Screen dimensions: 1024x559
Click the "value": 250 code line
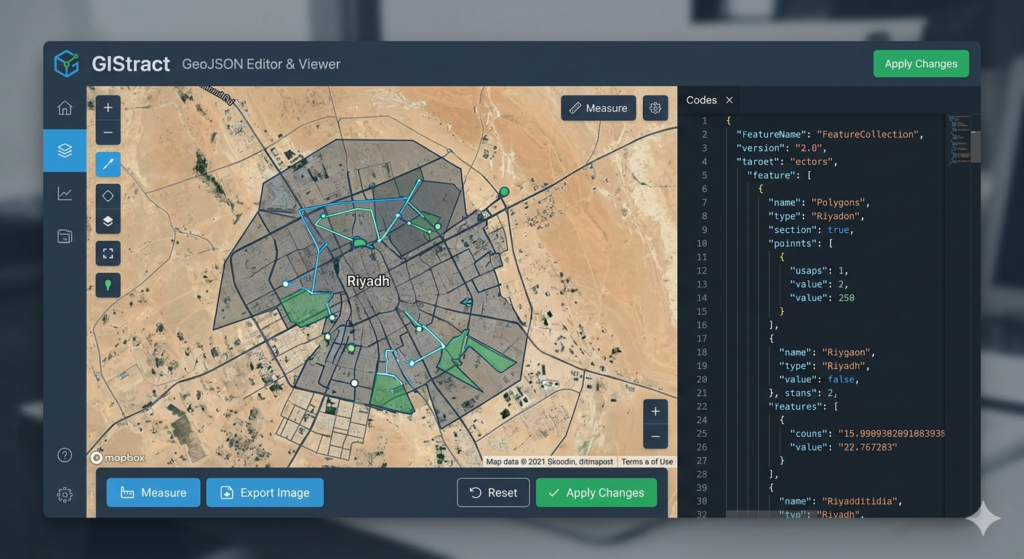tap(822, 298)
